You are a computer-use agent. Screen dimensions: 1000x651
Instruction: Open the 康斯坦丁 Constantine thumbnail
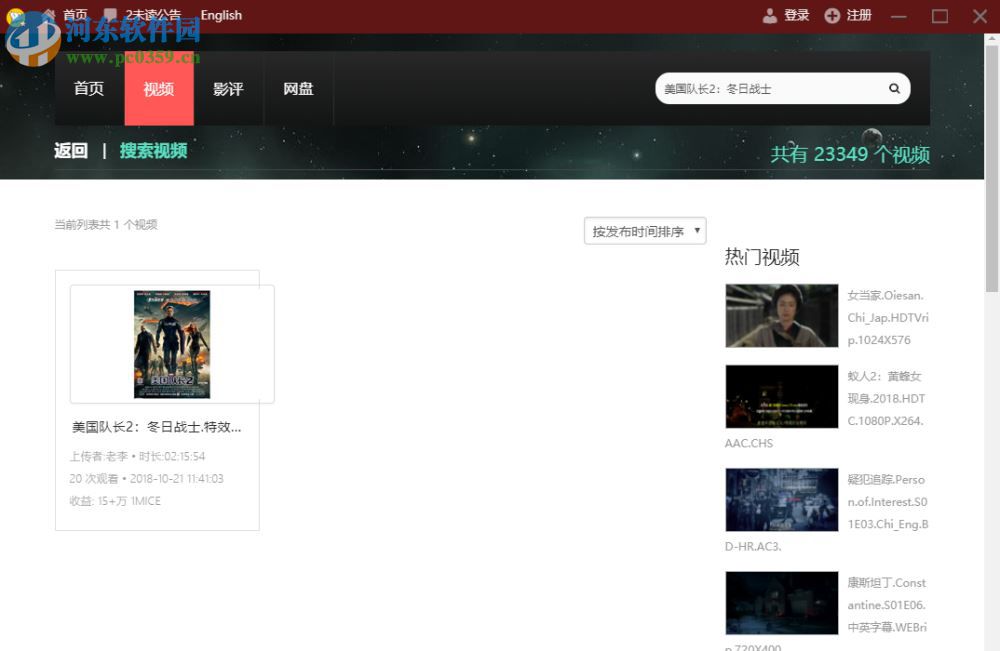pos(781,603)
